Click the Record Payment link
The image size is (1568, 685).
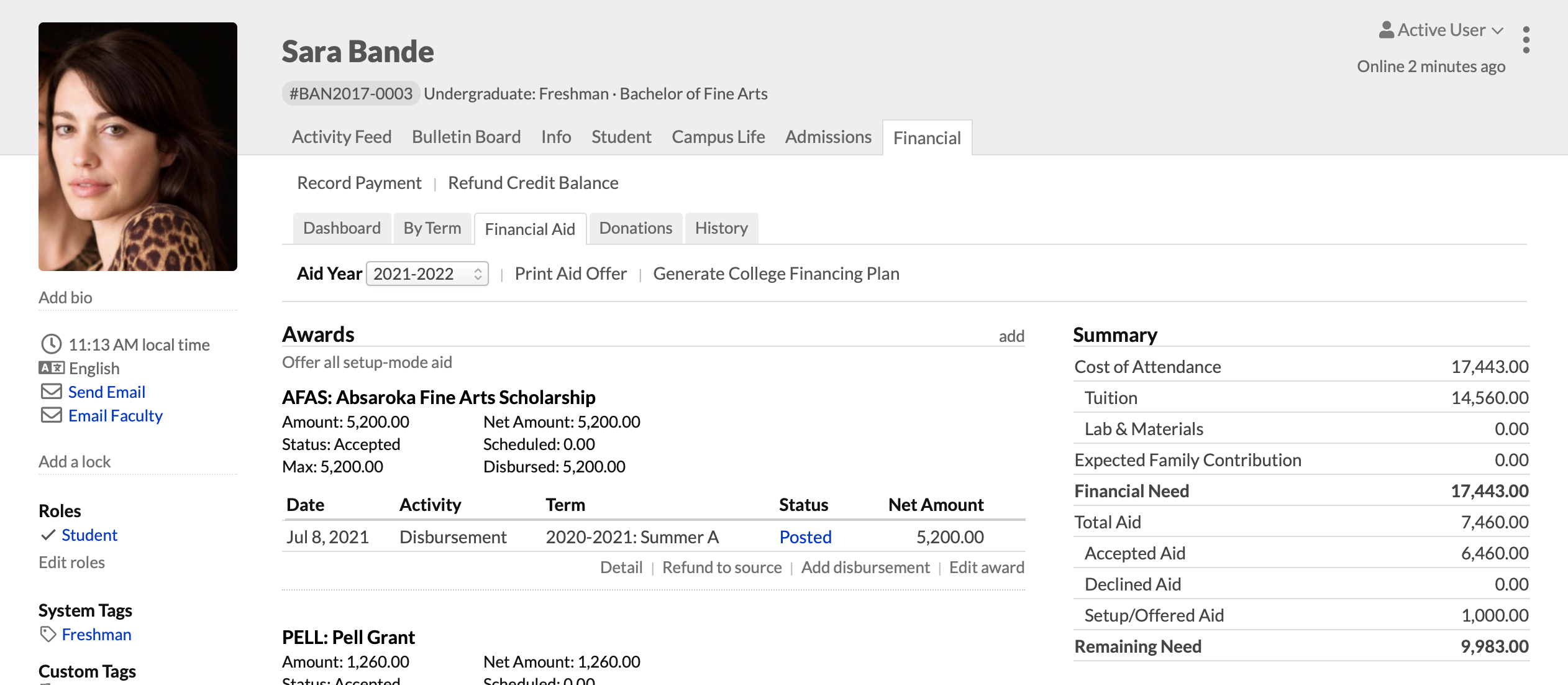(358, 183)
